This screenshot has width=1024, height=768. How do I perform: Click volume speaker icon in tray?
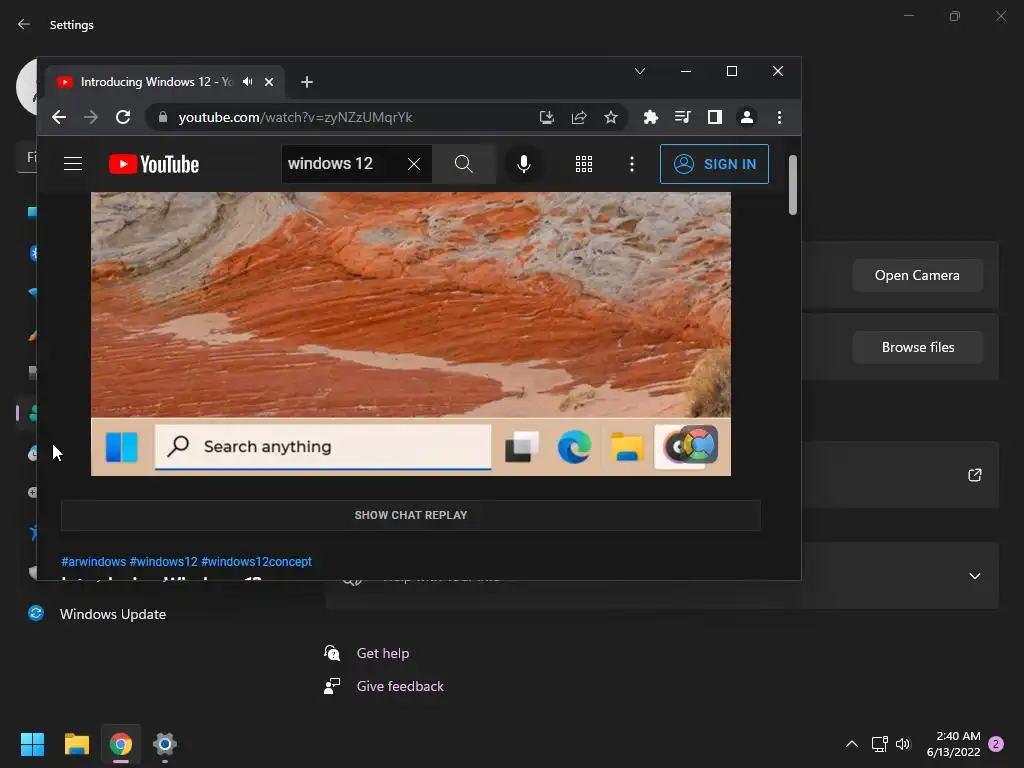point(903,744)
